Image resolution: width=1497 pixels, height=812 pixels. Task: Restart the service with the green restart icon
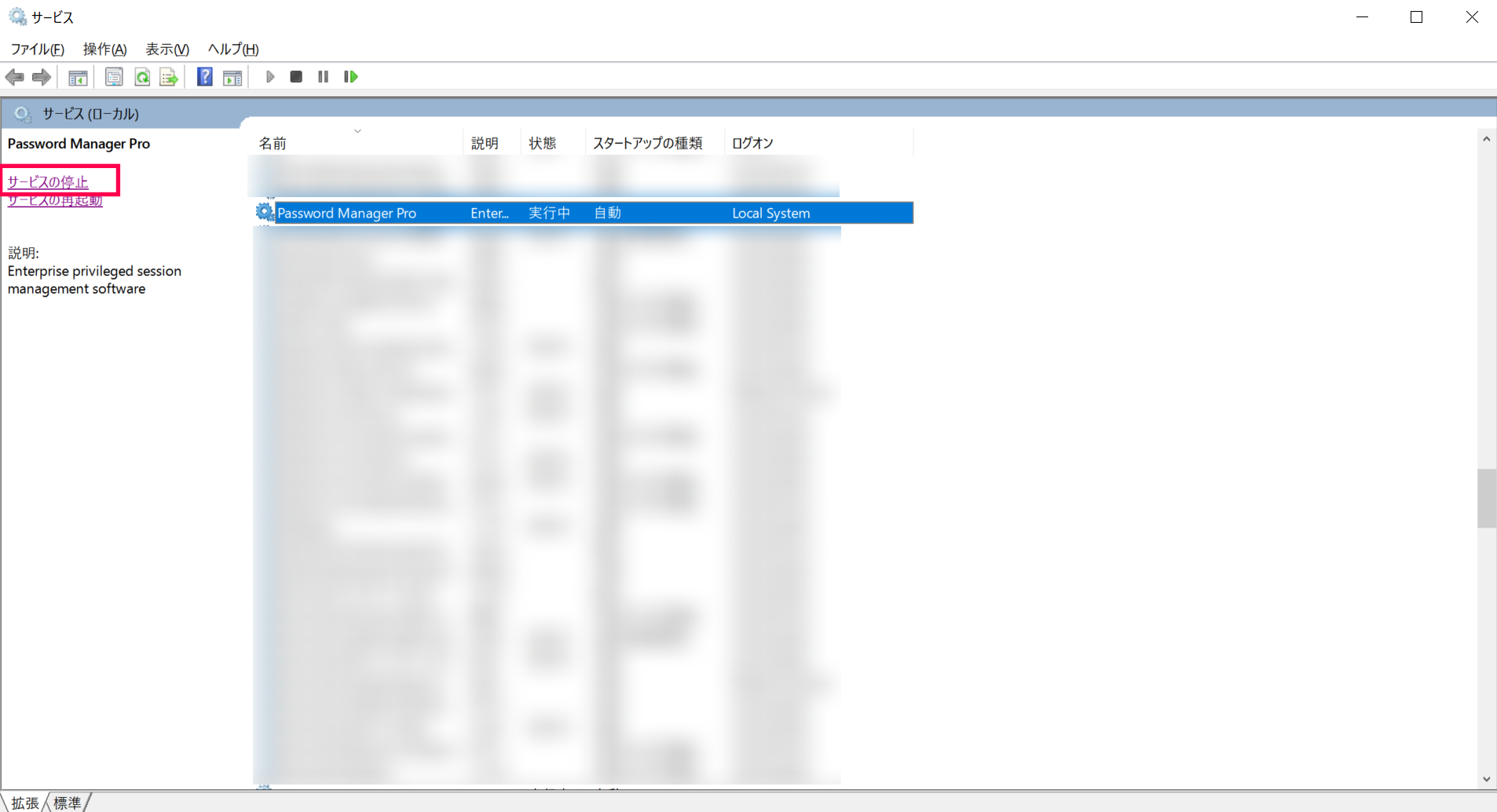(351, 77)
